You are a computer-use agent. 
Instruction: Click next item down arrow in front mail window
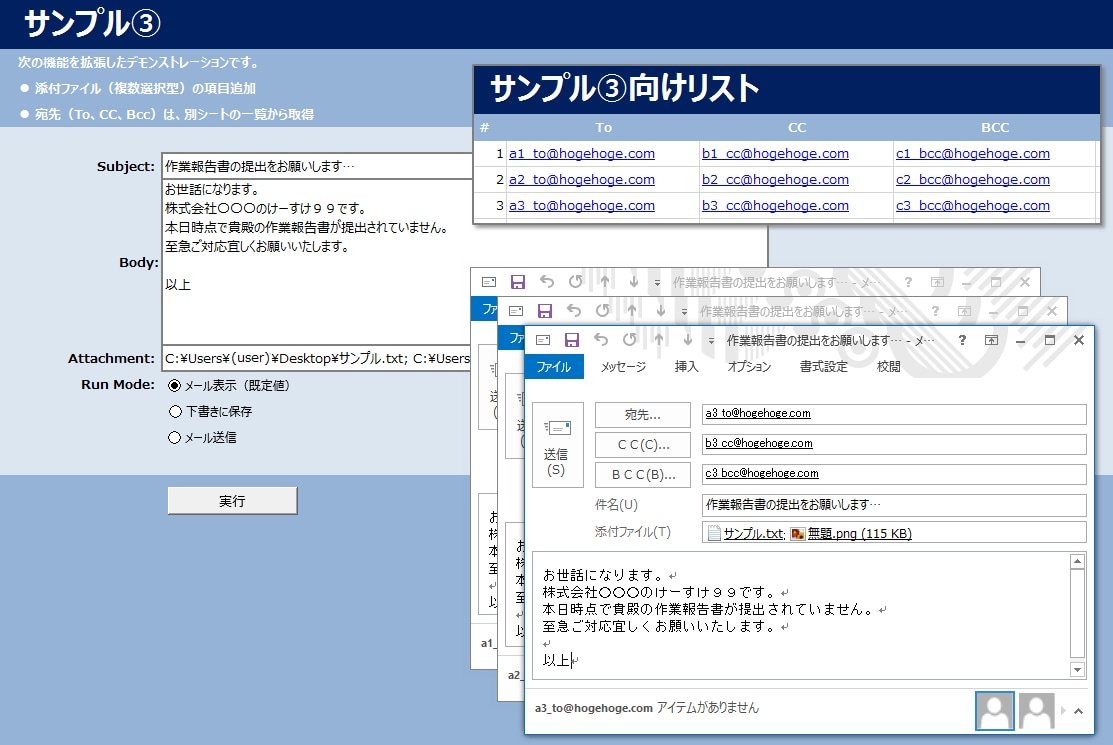(687, 340)
